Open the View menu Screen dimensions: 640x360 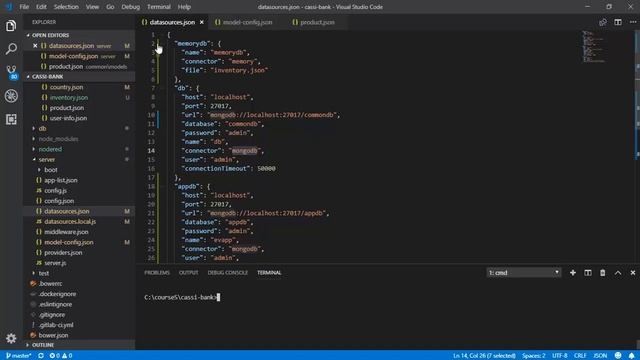tap(92, 7)
